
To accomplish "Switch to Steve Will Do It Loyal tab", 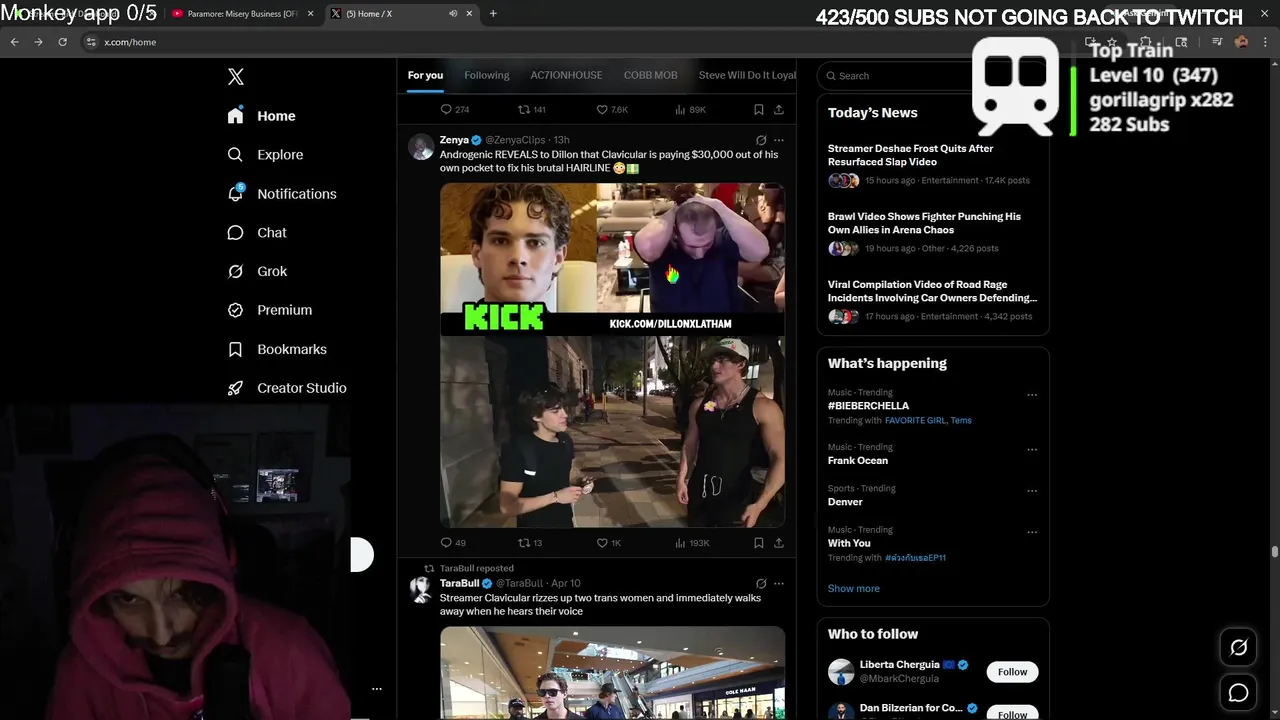I will pos(747,75).
